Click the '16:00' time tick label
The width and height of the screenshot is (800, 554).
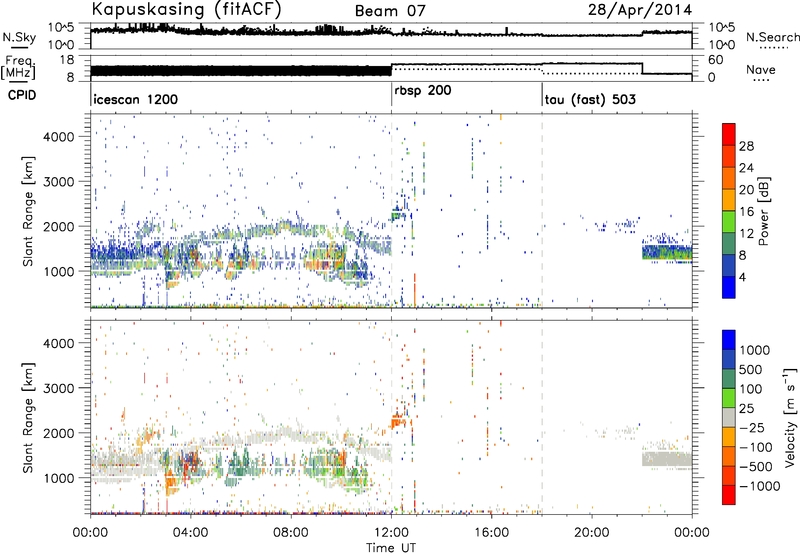coord(491,533)
